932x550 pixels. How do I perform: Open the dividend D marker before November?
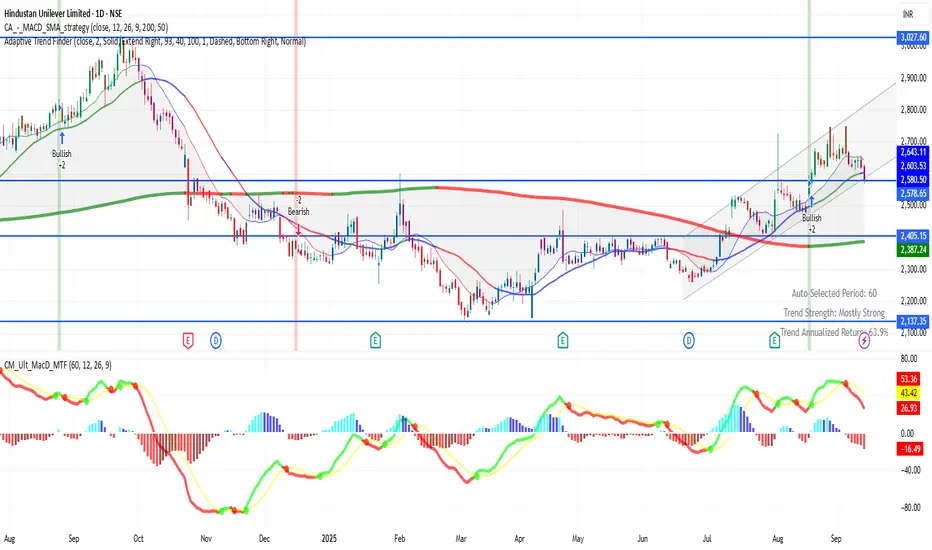click(x=216, y=341)
